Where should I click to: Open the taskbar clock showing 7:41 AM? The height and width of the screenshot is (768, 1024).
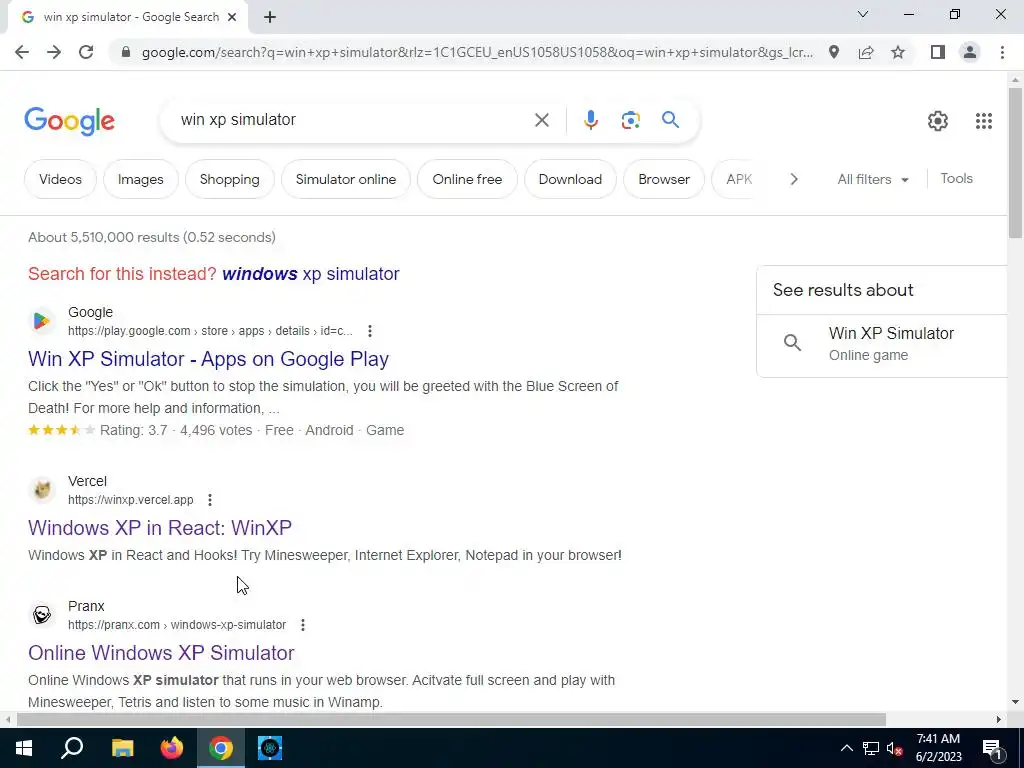click(938, 748)
